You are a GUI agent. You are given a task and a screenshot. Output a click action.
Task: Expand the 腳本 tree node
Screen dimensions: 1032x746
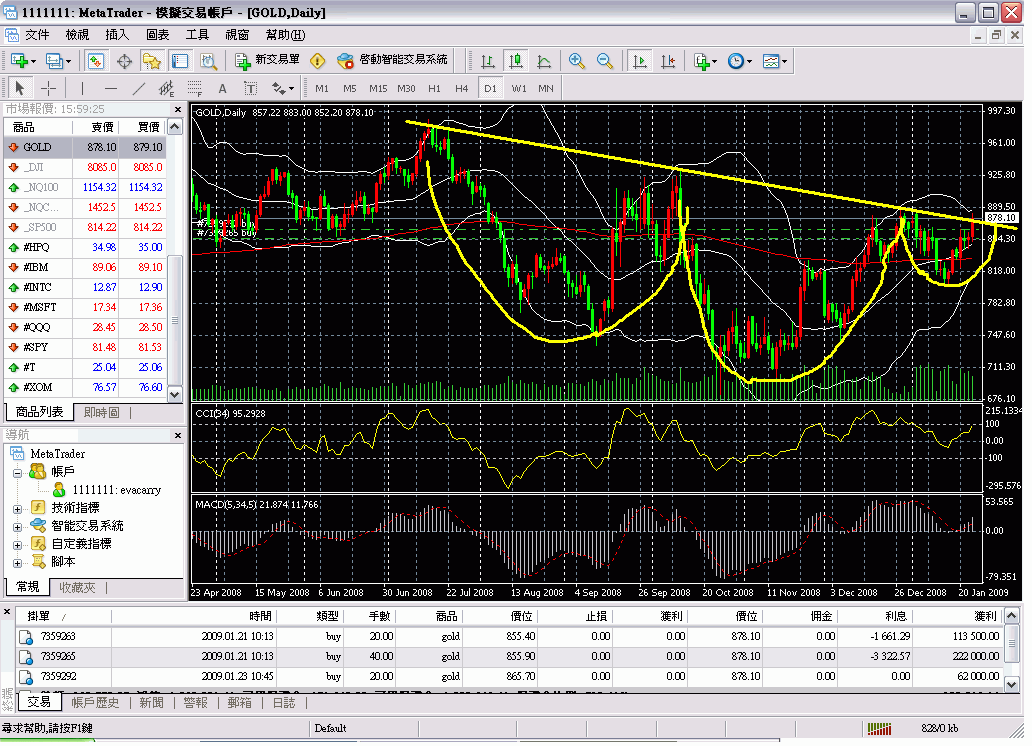tap(18, 563)
